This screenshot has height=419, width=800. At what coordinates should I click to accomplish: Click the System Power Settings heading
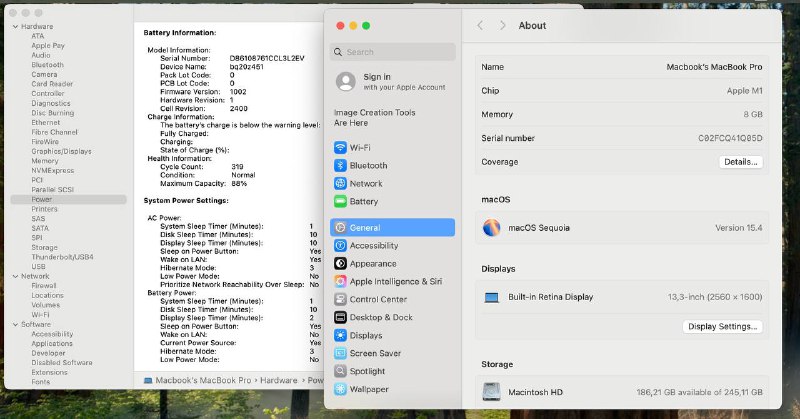click(186, 201)
